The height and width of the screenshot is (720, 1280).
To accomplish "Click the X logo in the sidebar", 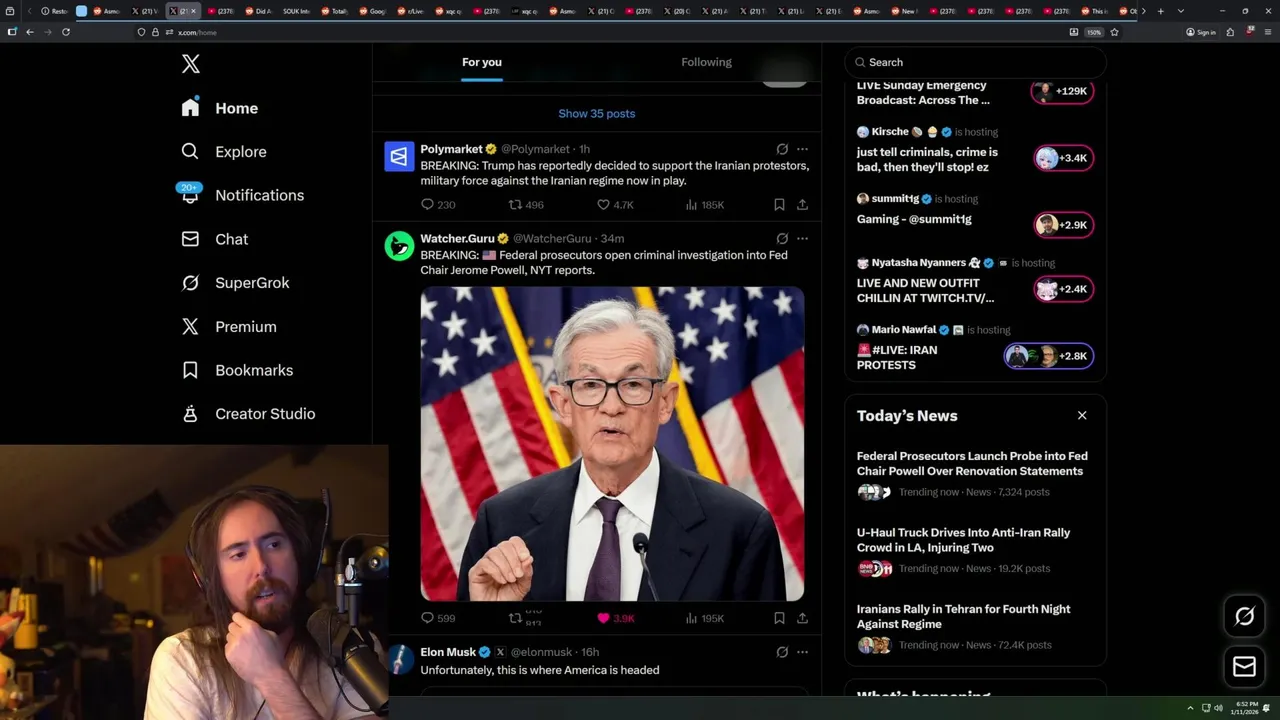I will [191, 64].
